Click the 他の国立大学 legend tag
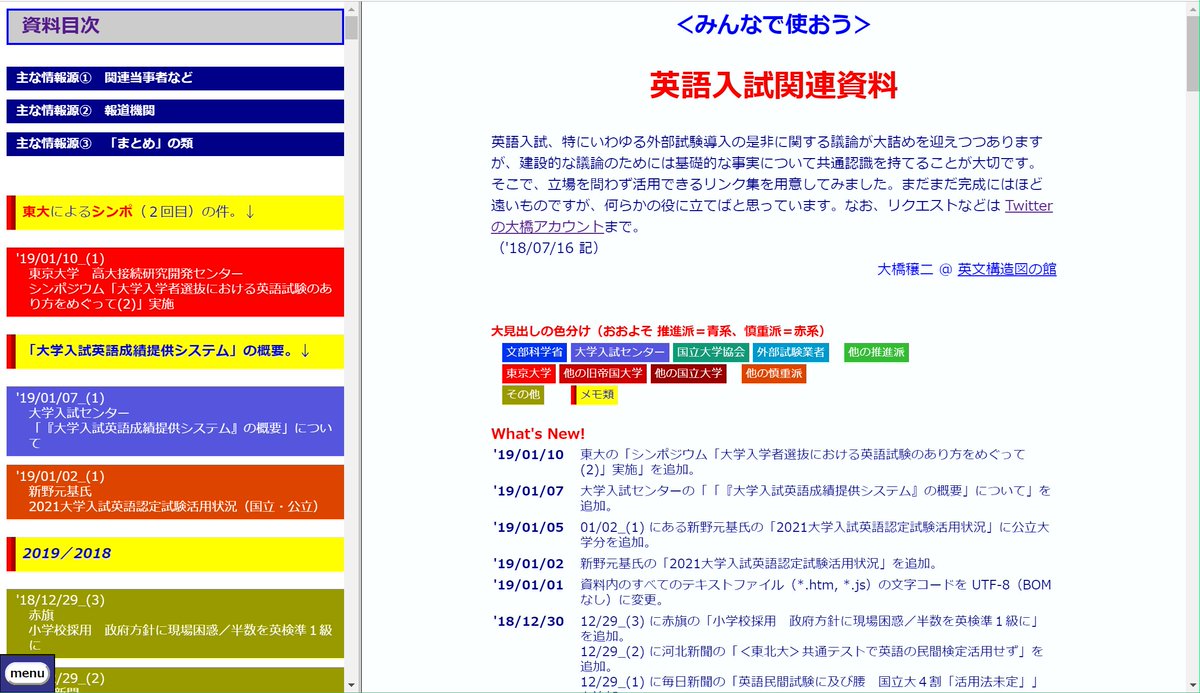This screenshot has width=1200, height=693. (x=689, y=373)
